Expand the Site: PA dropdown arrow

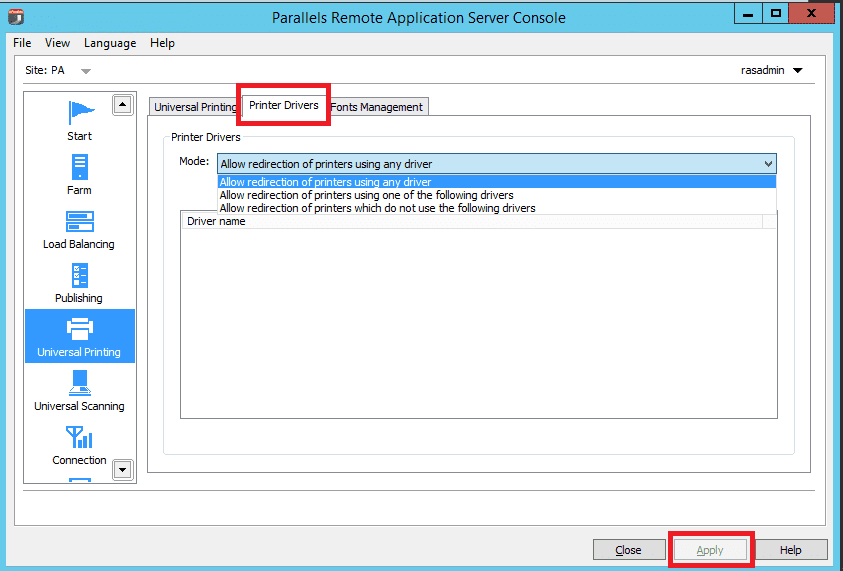pyautogui.click(x=85, y=71)
